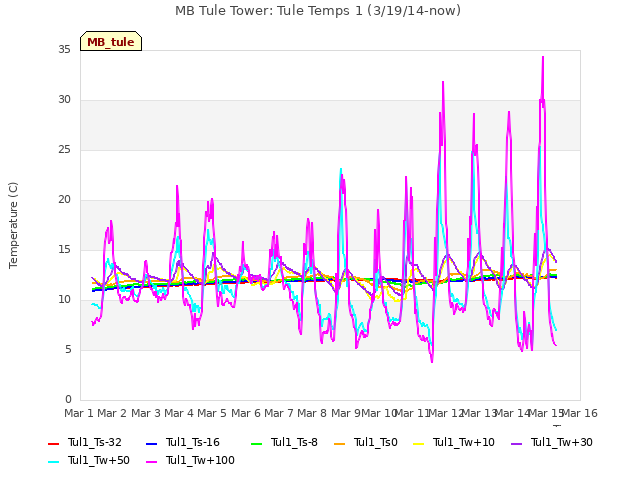This screenshot has height=480, width=640.
Task: Select the Tul1_Ts-8 legend label
Action: (294, 442)
